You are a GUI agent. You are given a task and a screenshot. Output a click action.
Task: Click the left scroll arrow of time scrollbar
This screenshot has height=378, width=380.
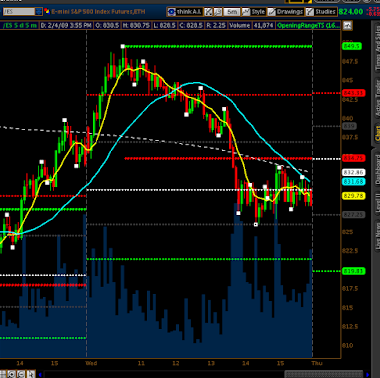41,375
